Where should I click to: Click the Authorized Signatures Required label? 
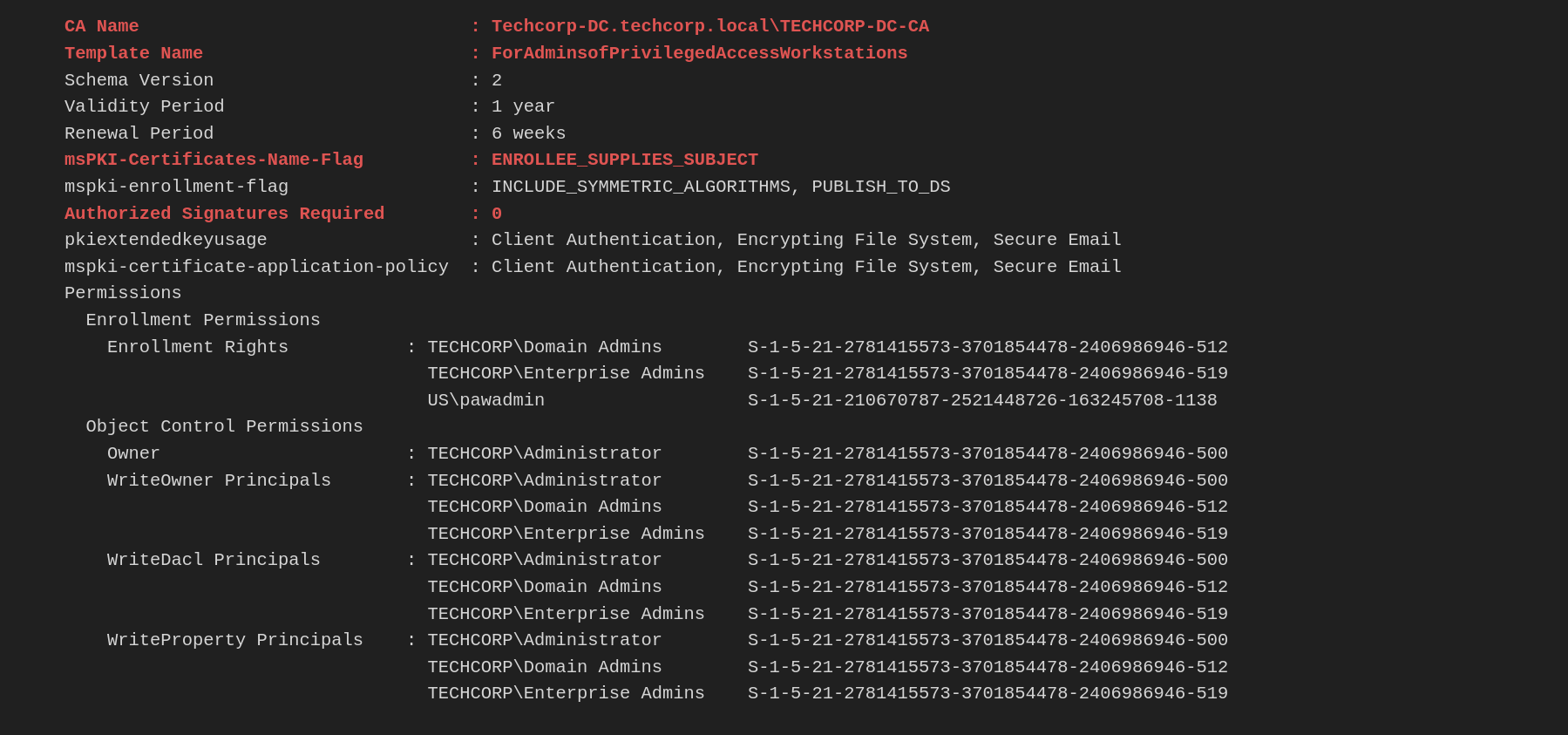pyautogui.click(x=224, y=214)
